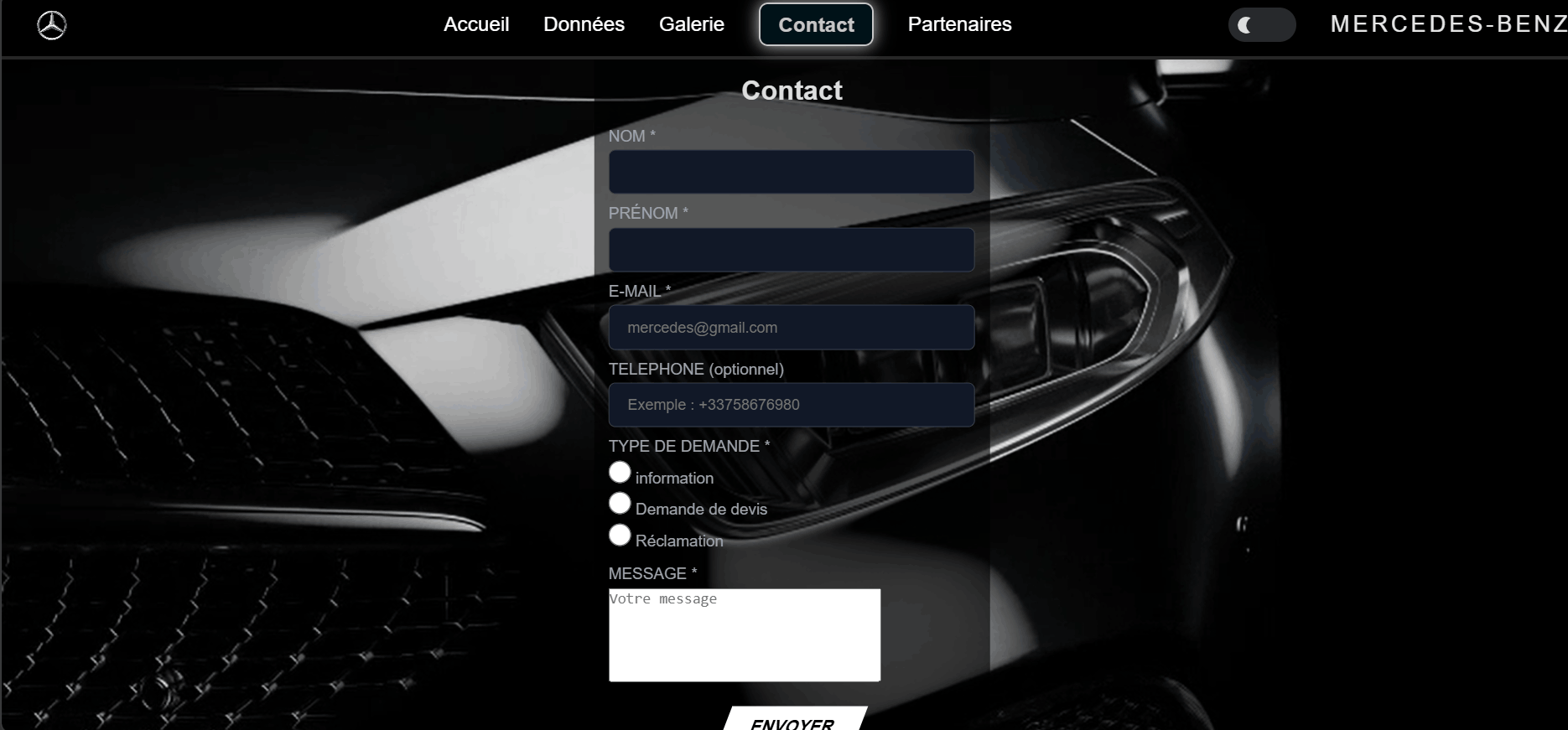Click the Mercedes star logo icon
The image size is (1568, 730).
(x=52, y=25)
